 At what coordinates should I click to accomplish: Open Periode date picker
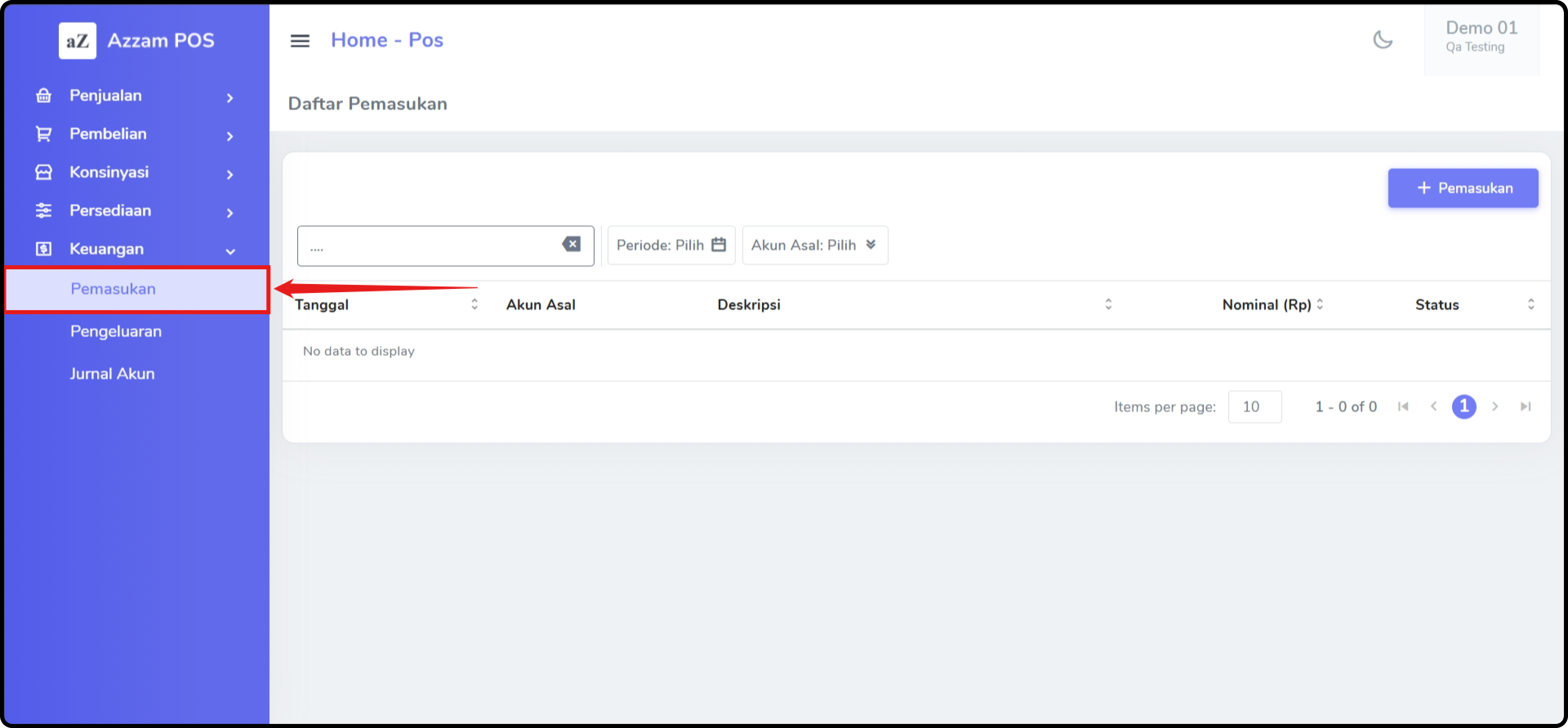671,245
